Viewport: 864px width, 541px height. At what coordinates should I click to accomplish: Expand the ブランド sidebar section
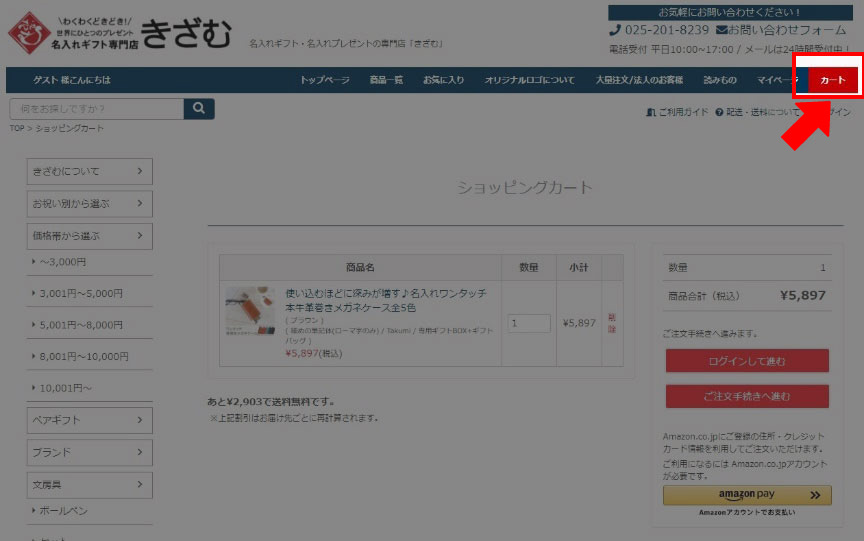[x=89, y=452]
